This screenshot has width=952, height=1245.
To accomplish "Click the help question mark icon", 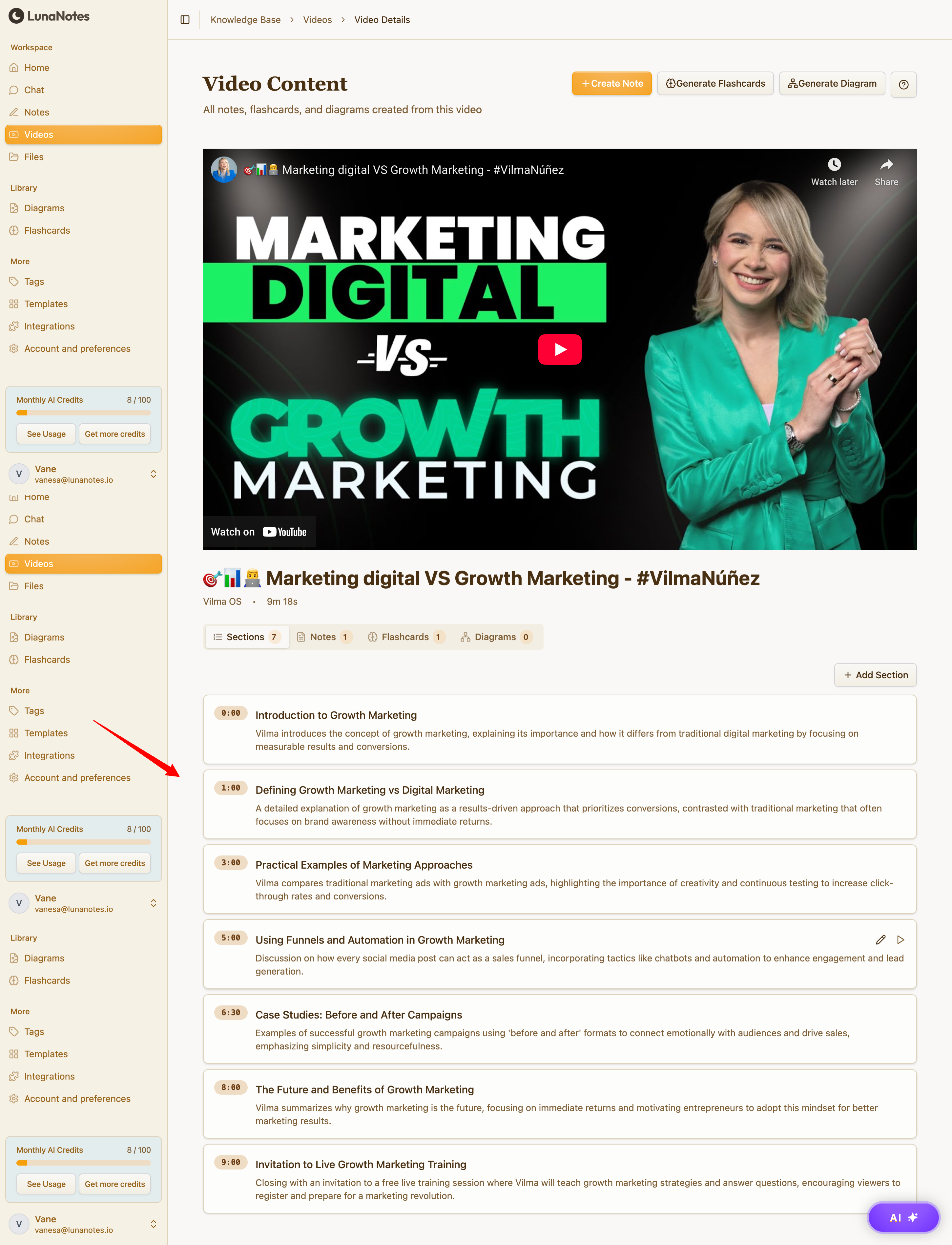I will pyautogui.click(x=903, y=84).
